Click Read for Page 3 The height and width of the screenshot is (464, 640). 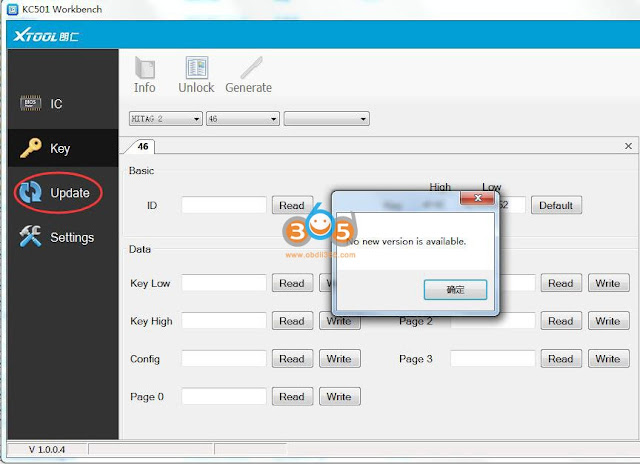point(561,359)
